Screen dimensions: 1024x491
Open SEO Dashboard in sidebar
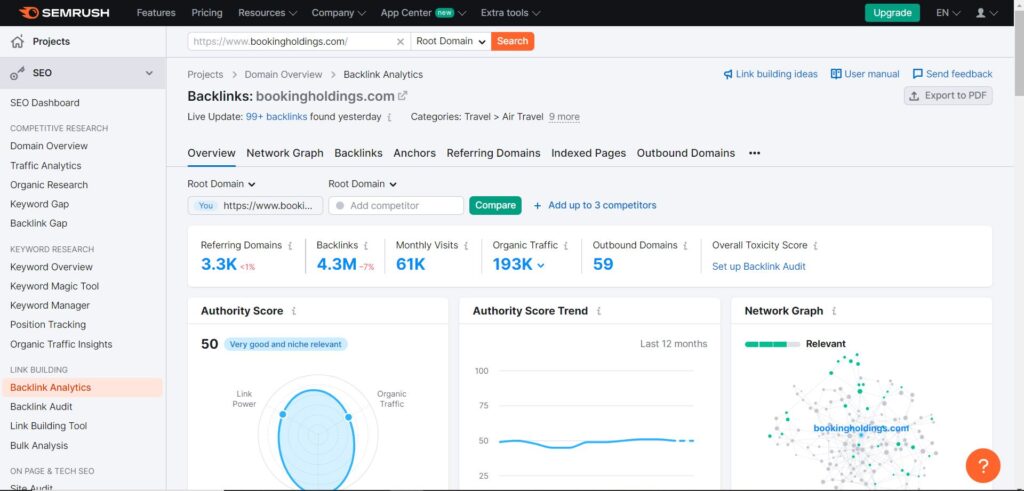pyautogui.click(x=44, y=103)
